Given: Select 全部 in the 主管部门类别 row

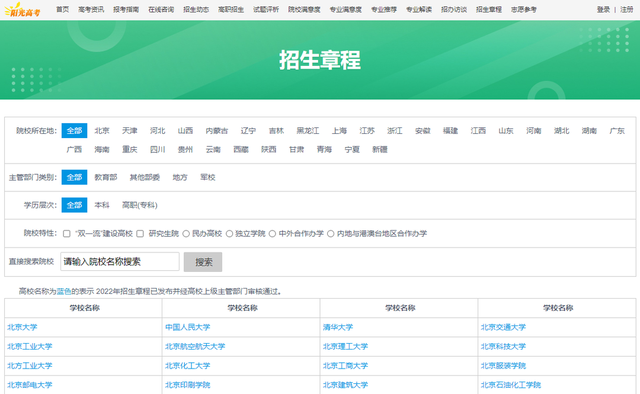Looking at the screenshot, I should (x=74, y=177).
